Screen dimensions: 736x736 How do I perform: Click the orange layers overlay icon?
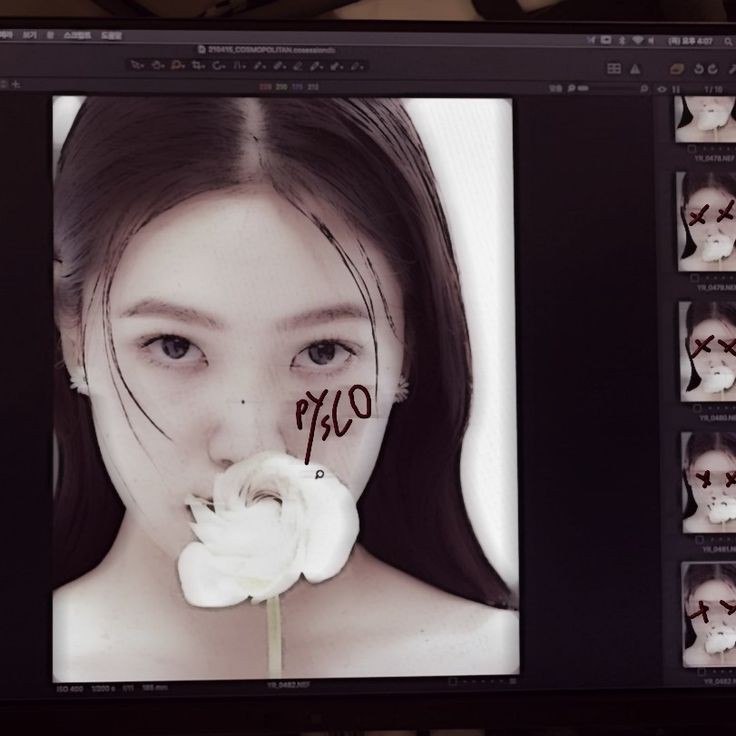[676, 69]
